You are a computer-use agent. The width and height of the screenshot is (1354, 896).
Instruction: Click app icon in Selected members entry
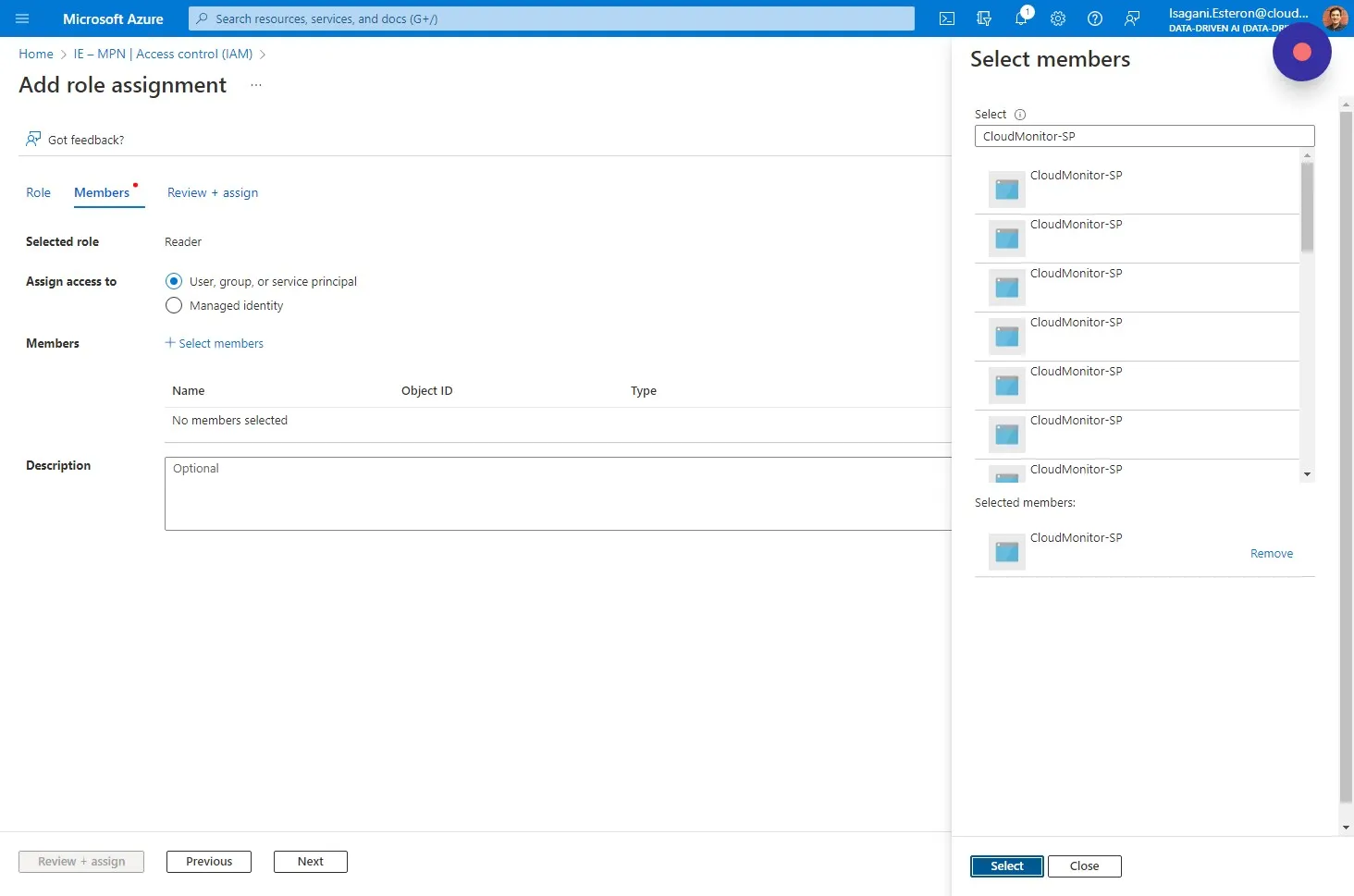click(1007, 552)
